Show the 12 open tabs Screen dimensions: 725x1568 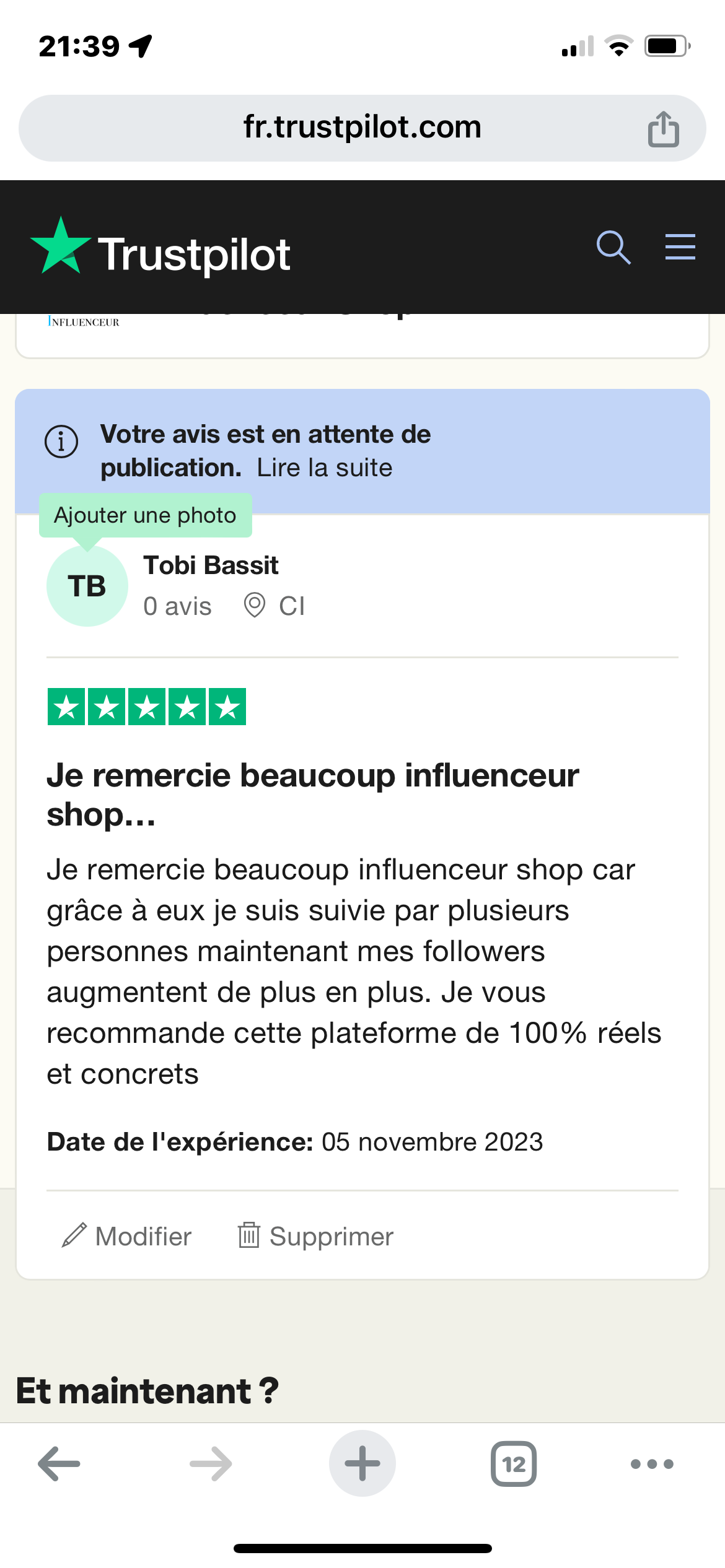514,1464
